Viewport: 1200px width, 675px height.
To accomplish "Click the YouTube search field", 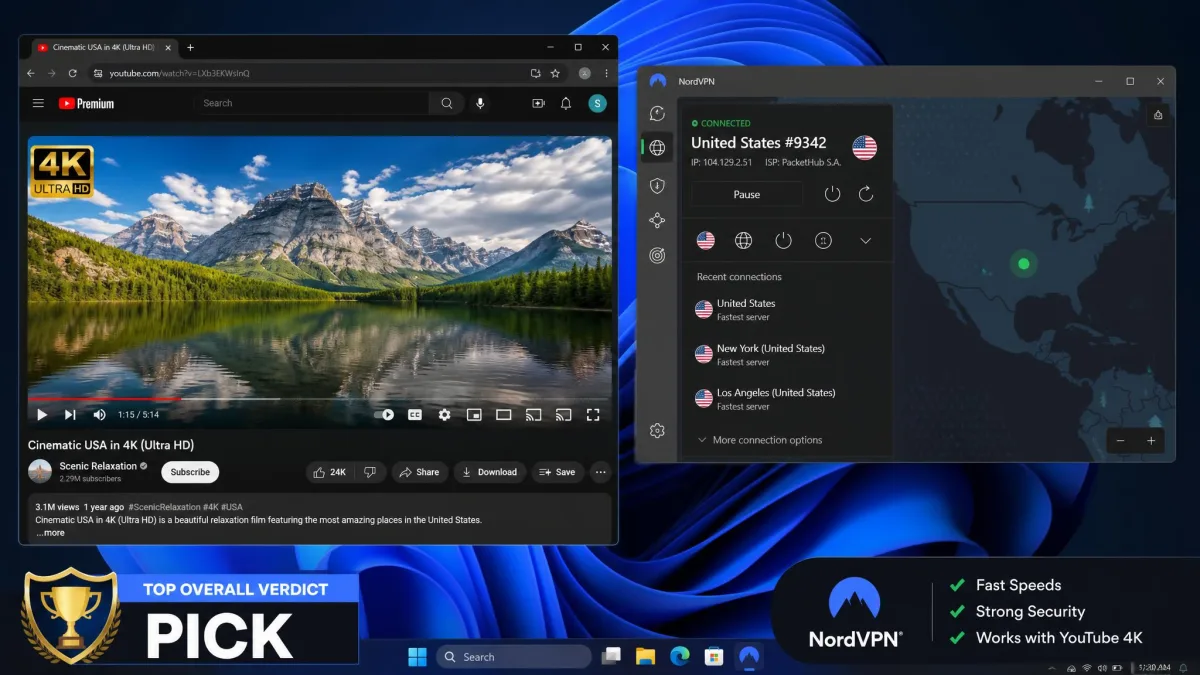I will point(312,103).
